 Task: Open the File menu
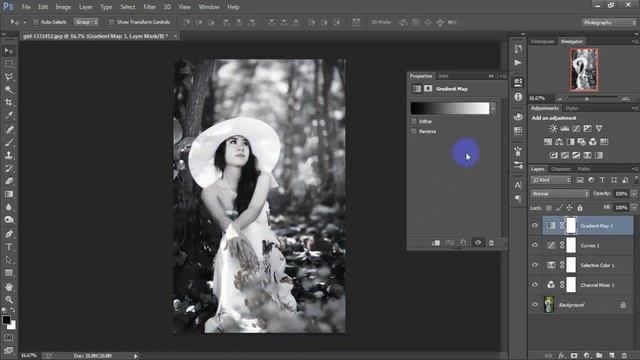click(26, 7)
